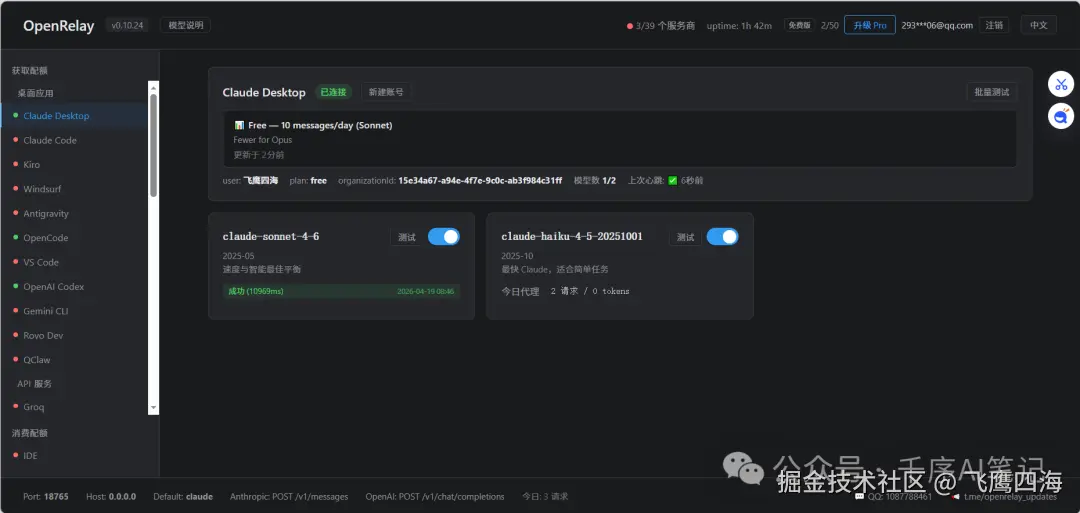Click the sidebar scrollbar thumb
The image size is (1080, 513).
pyautogui.click(x=154, y=145)
